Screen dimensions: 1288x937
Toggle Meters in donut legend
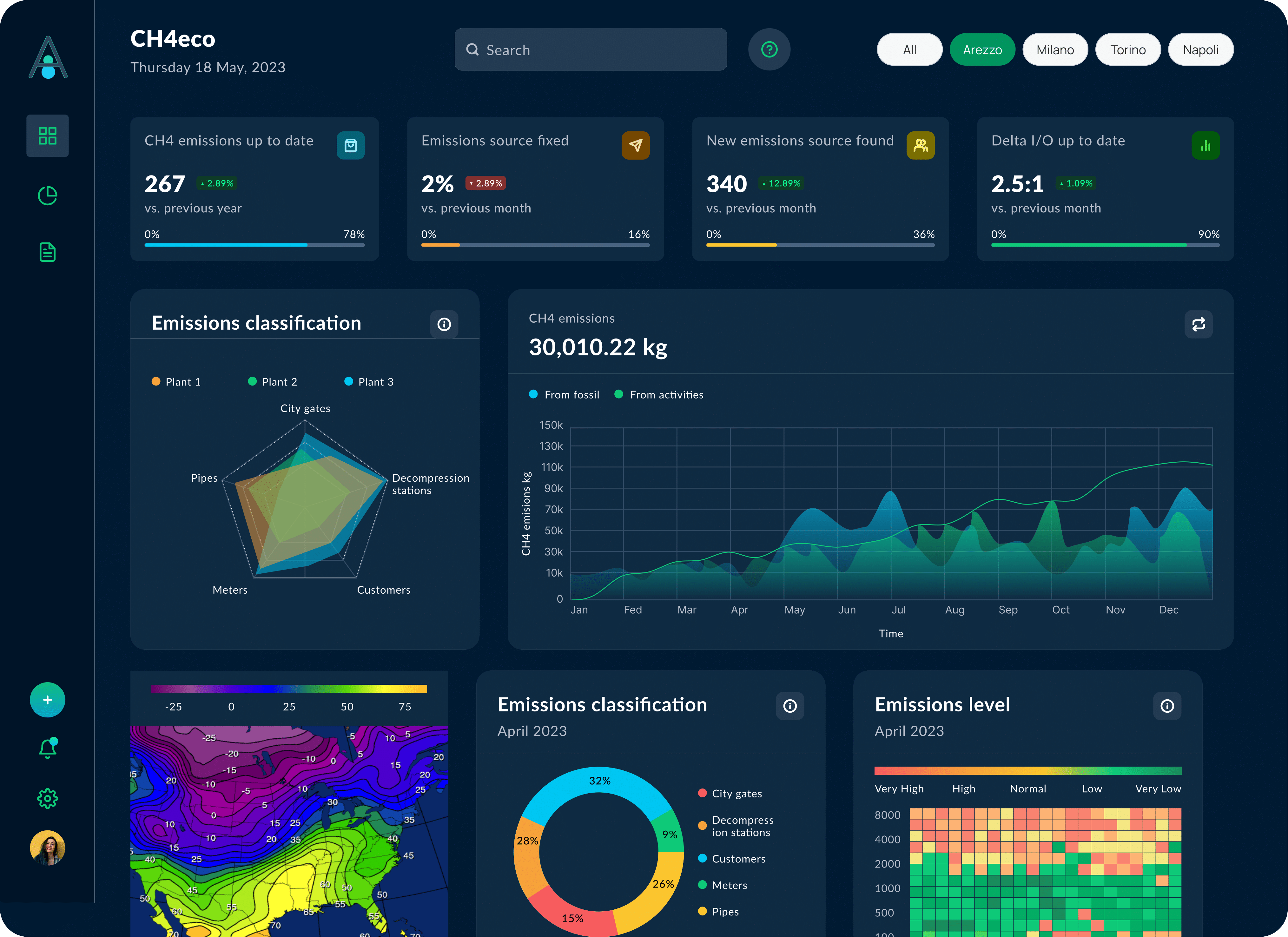point(723,885)
